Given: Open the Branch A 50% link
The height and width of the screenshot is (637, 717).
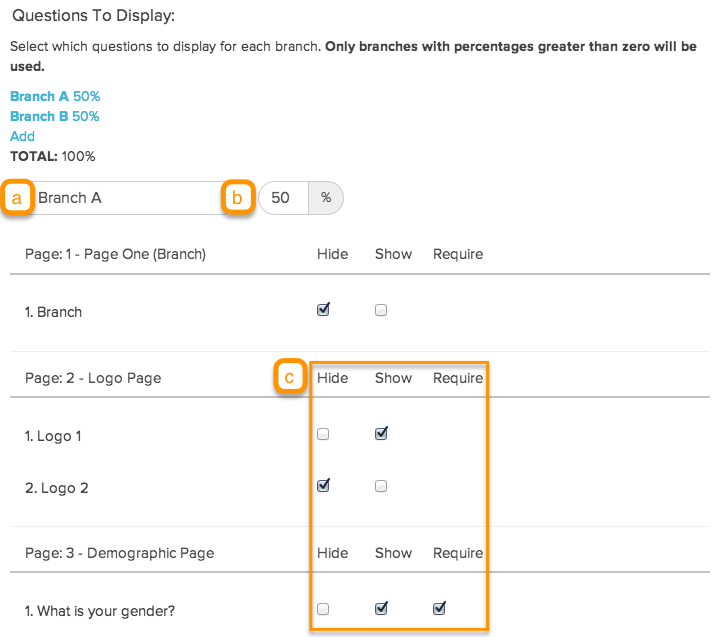Looking at the screenshot, I should point(55,96).
